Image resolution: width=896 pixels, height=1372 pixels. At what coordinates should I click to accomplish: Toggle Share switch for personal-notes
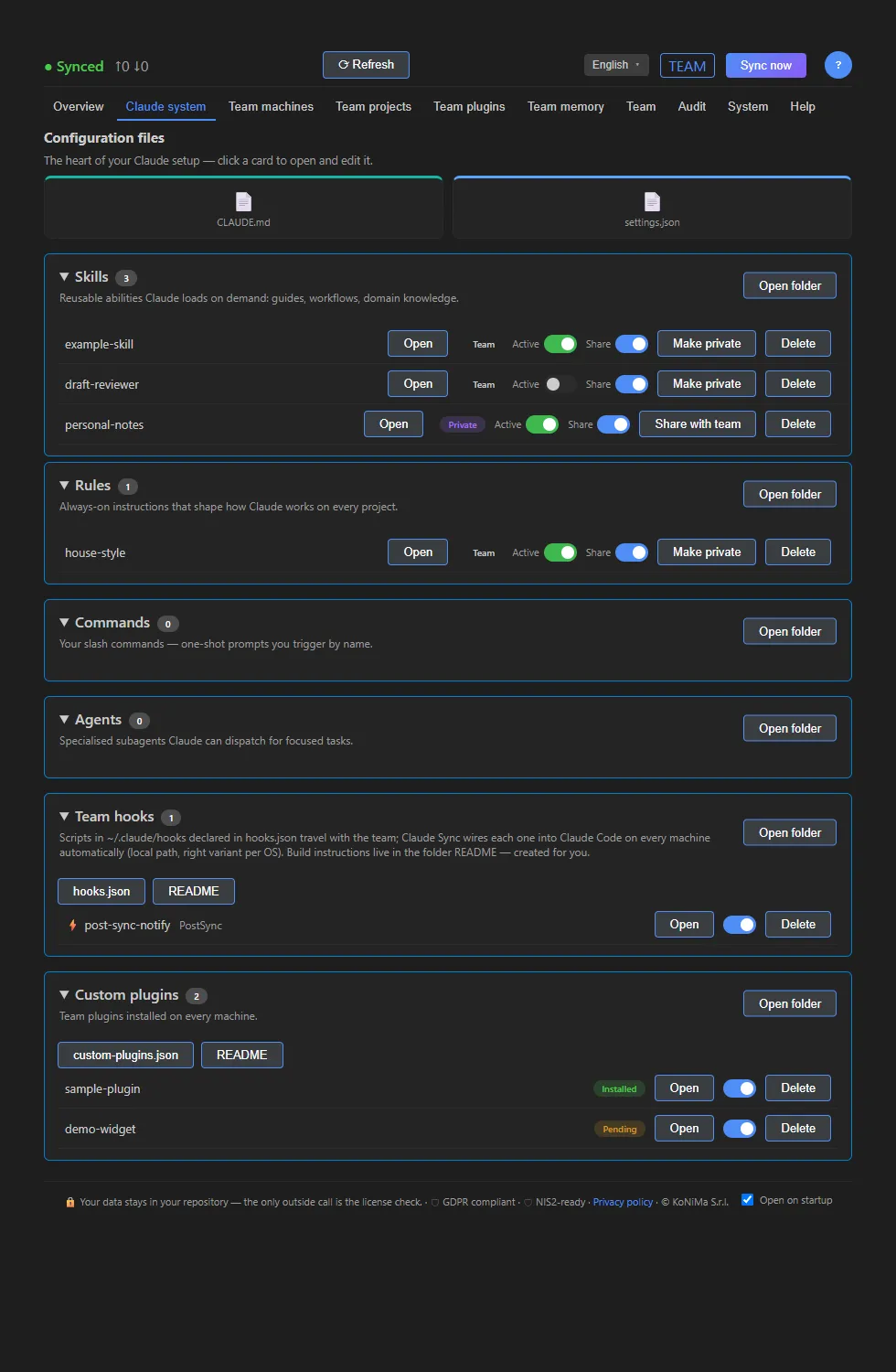(x=613, y=424)
